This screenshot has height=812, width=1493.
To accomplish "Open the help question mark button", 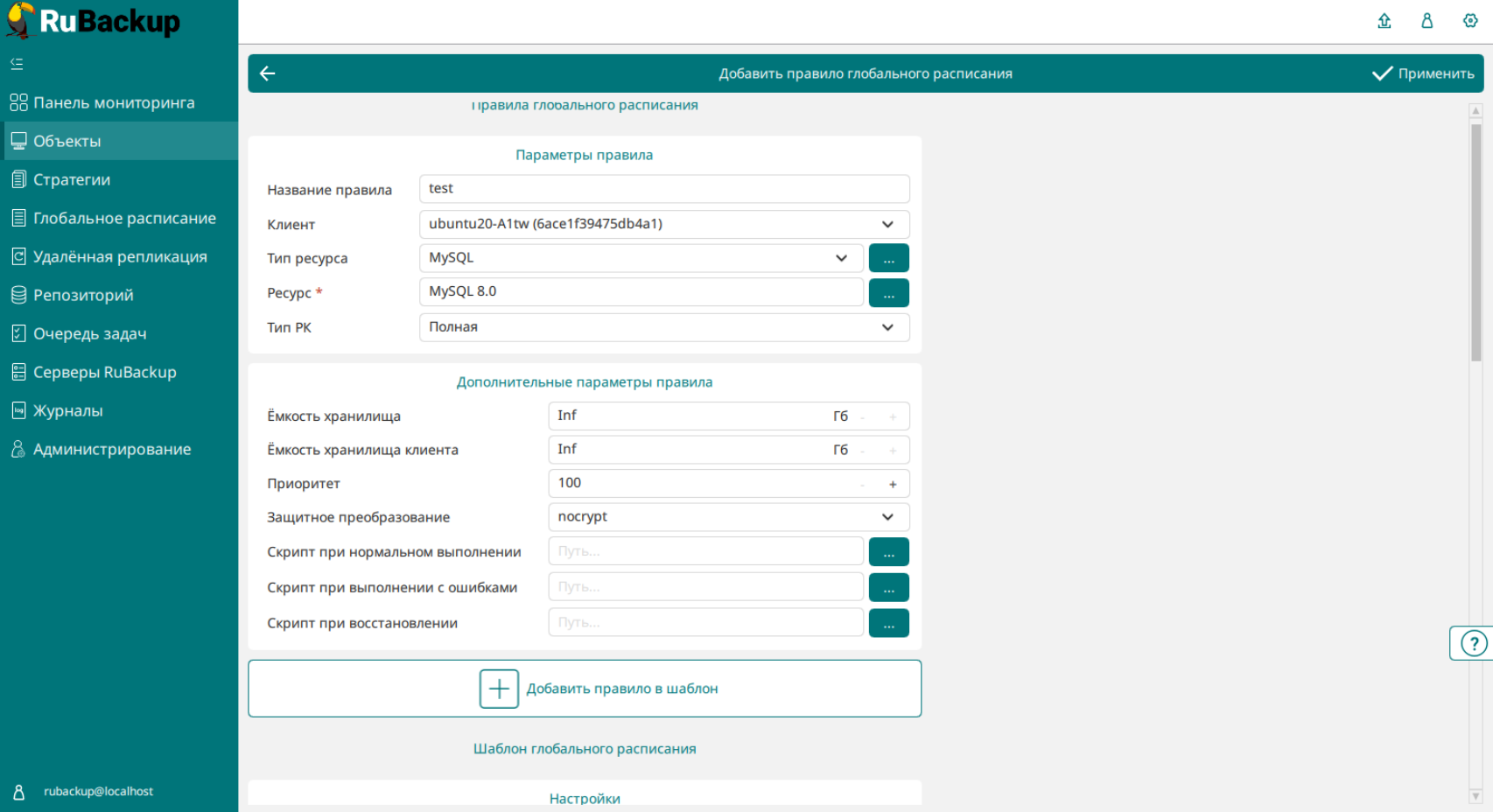I will pyautogui.click(x=1473, y=643).
